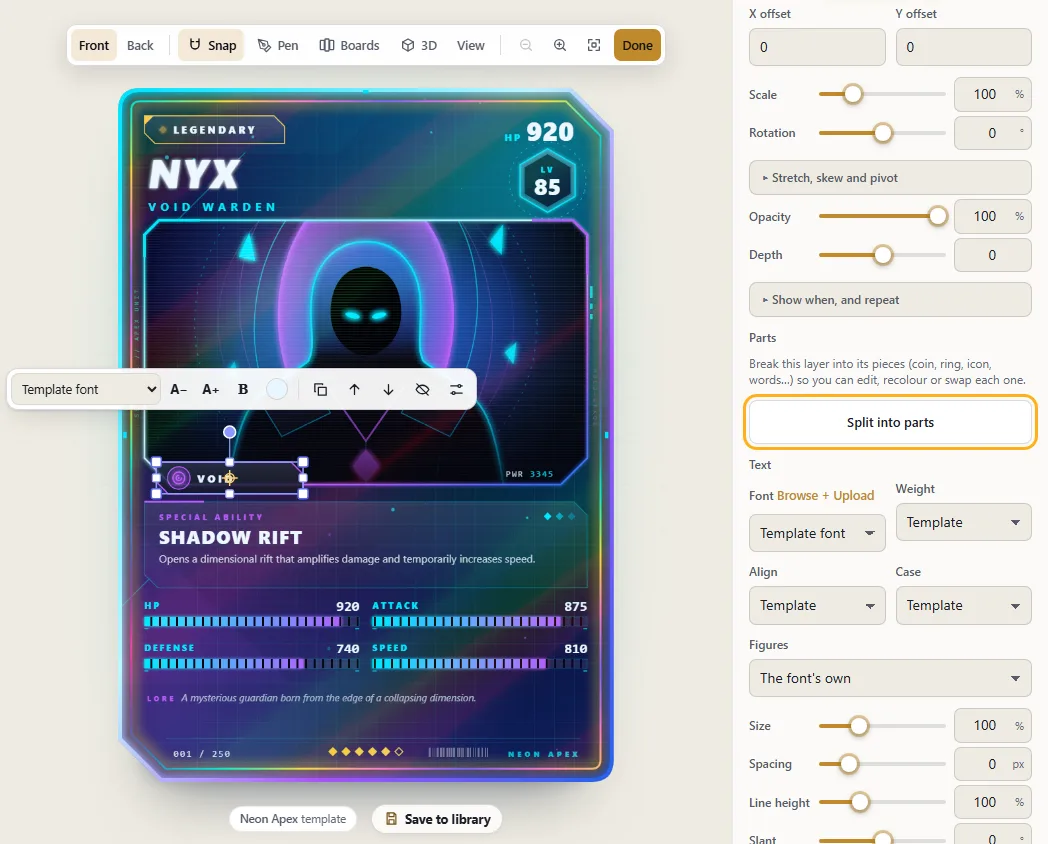1048x844 pixels.
Task: Select the Pen tool
Action: [278, 45]
